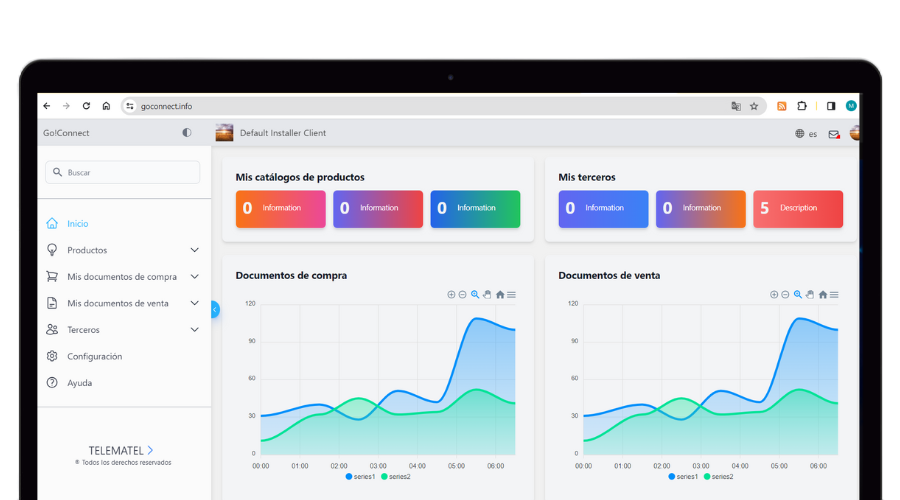Toggle series2 in Documentos de venta legend

tap(719, 476)
